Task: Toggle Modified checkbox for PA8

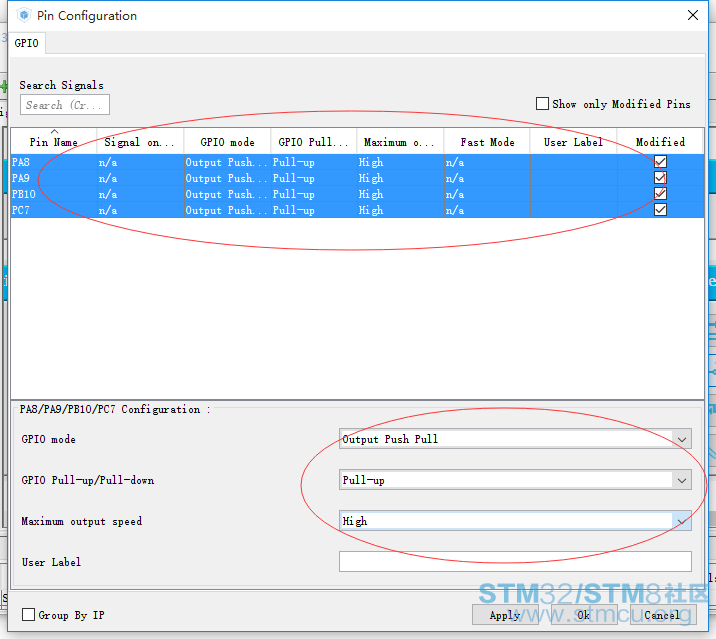Action: (660, 162)
